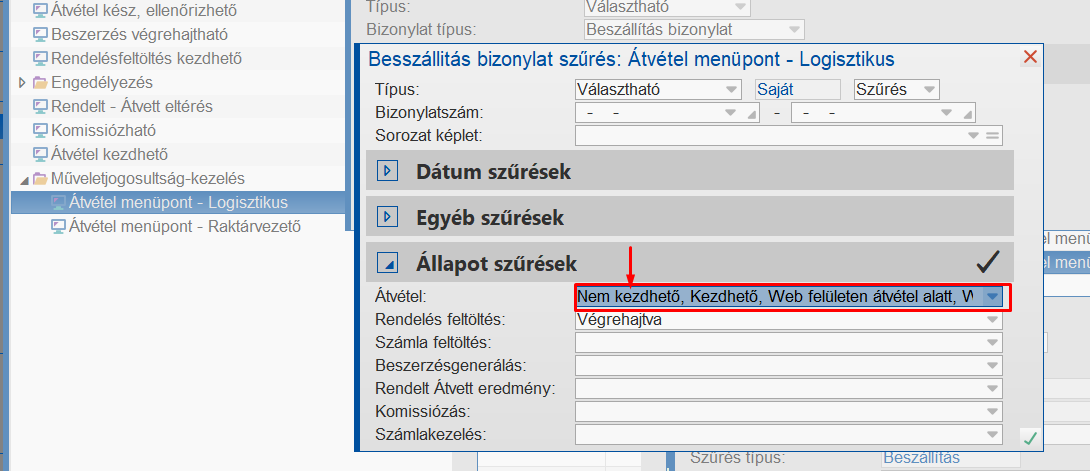
Task: Select Átvétel menüpont - Logisztikus tree item
Action: pos(178,202)
